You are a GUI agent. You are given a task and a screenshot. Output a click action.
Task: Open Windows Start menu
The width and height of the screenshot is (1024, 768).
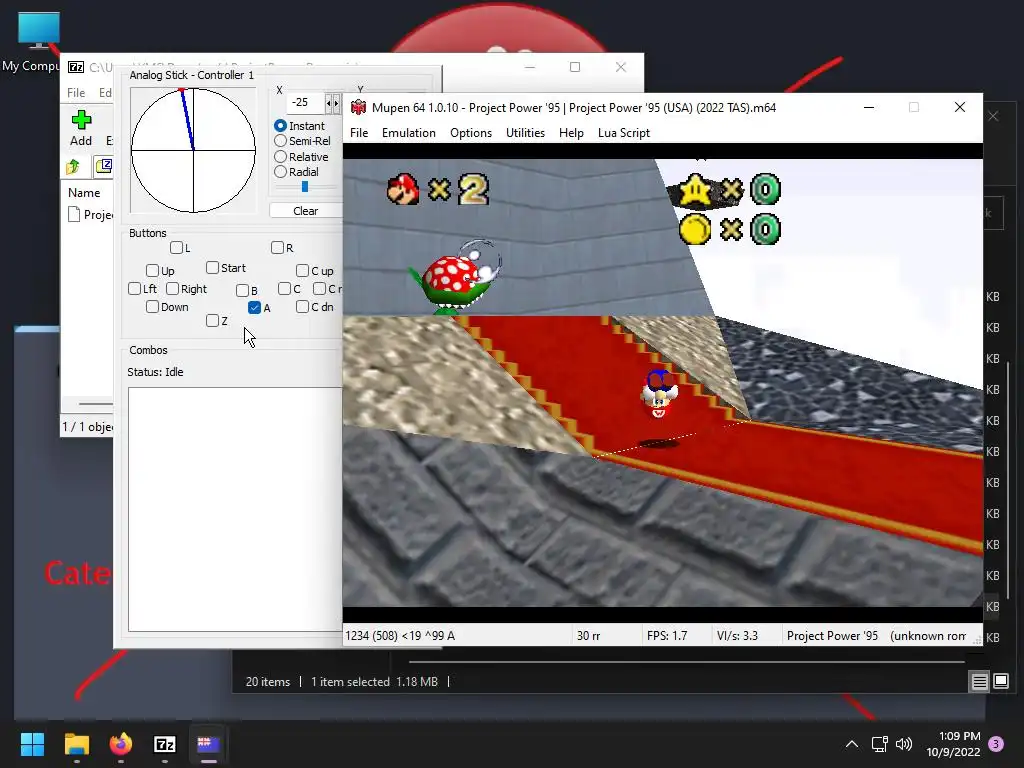click(x=32, y=744)
